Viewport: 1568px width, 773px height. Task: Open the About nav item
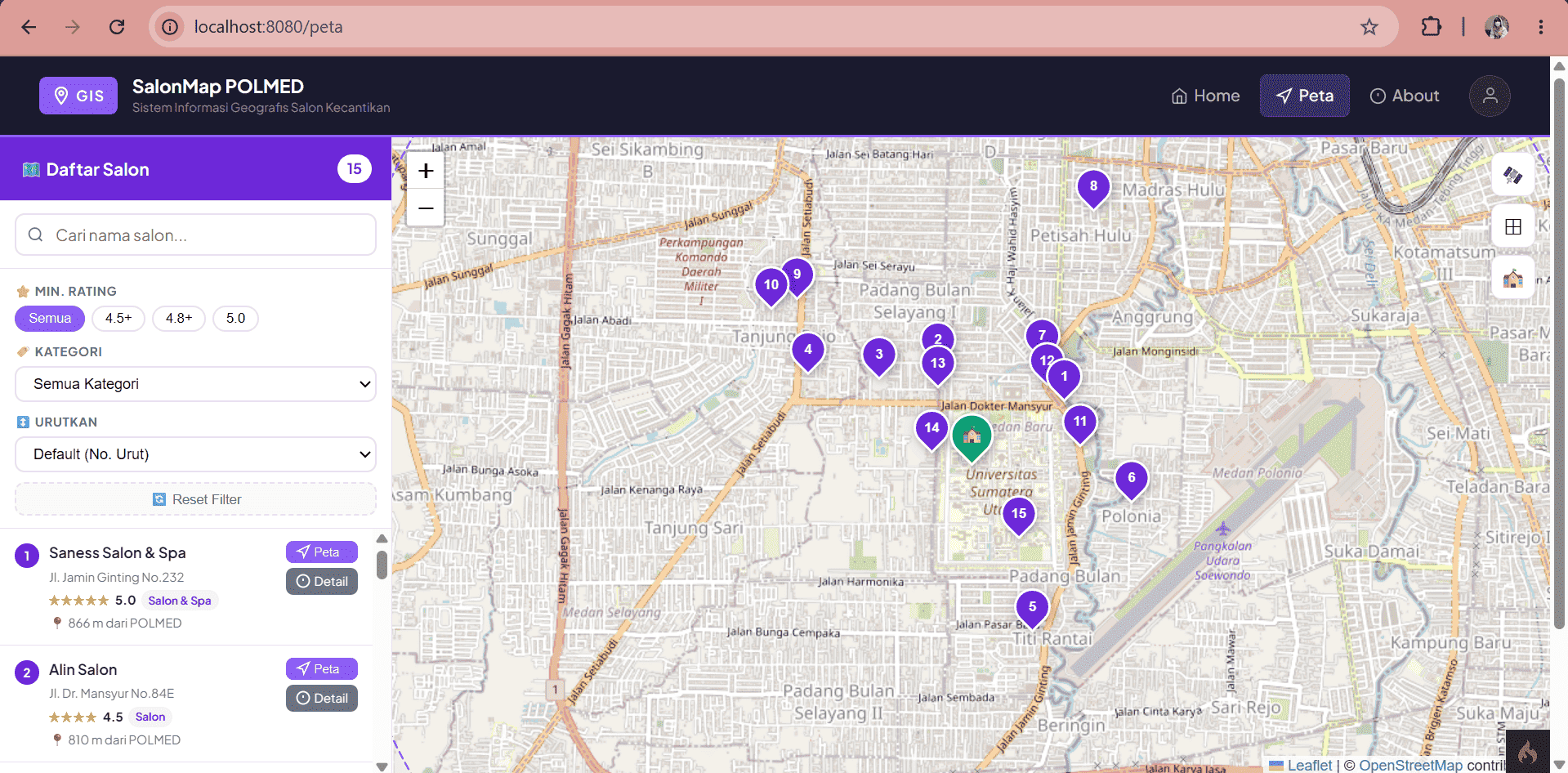pyautogui.click(x=1405, y=96)
